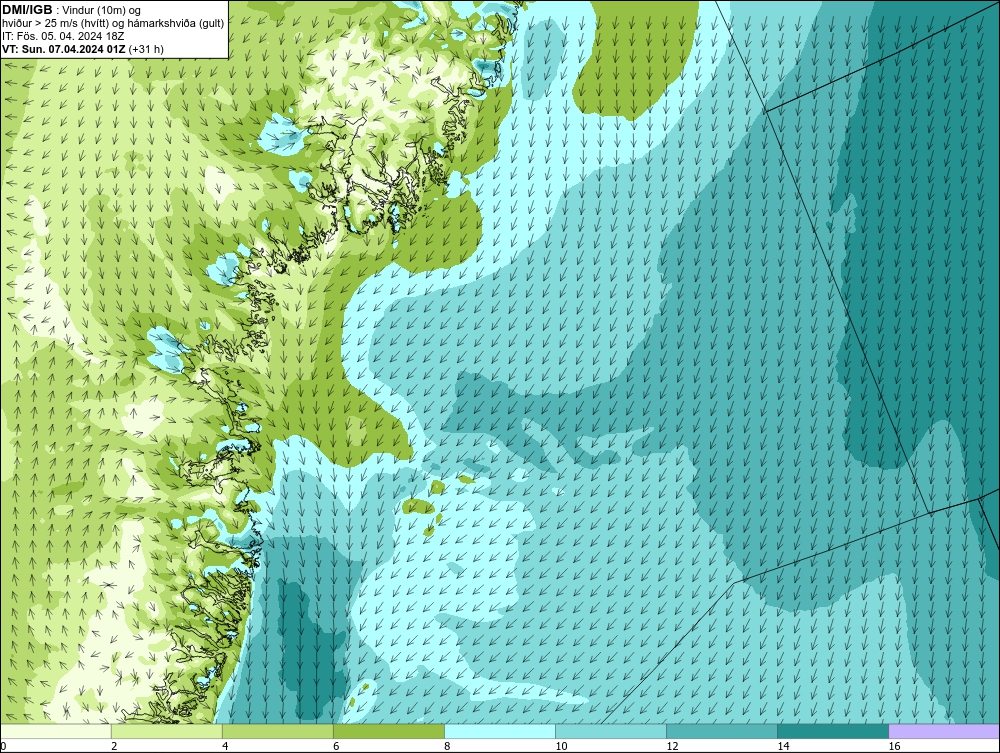Click the legend scale label '0'

point(4,747)
